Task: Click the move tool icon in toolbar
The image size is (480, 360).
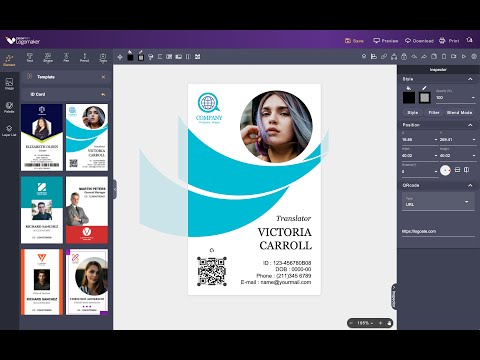Action: coord(120,57)
